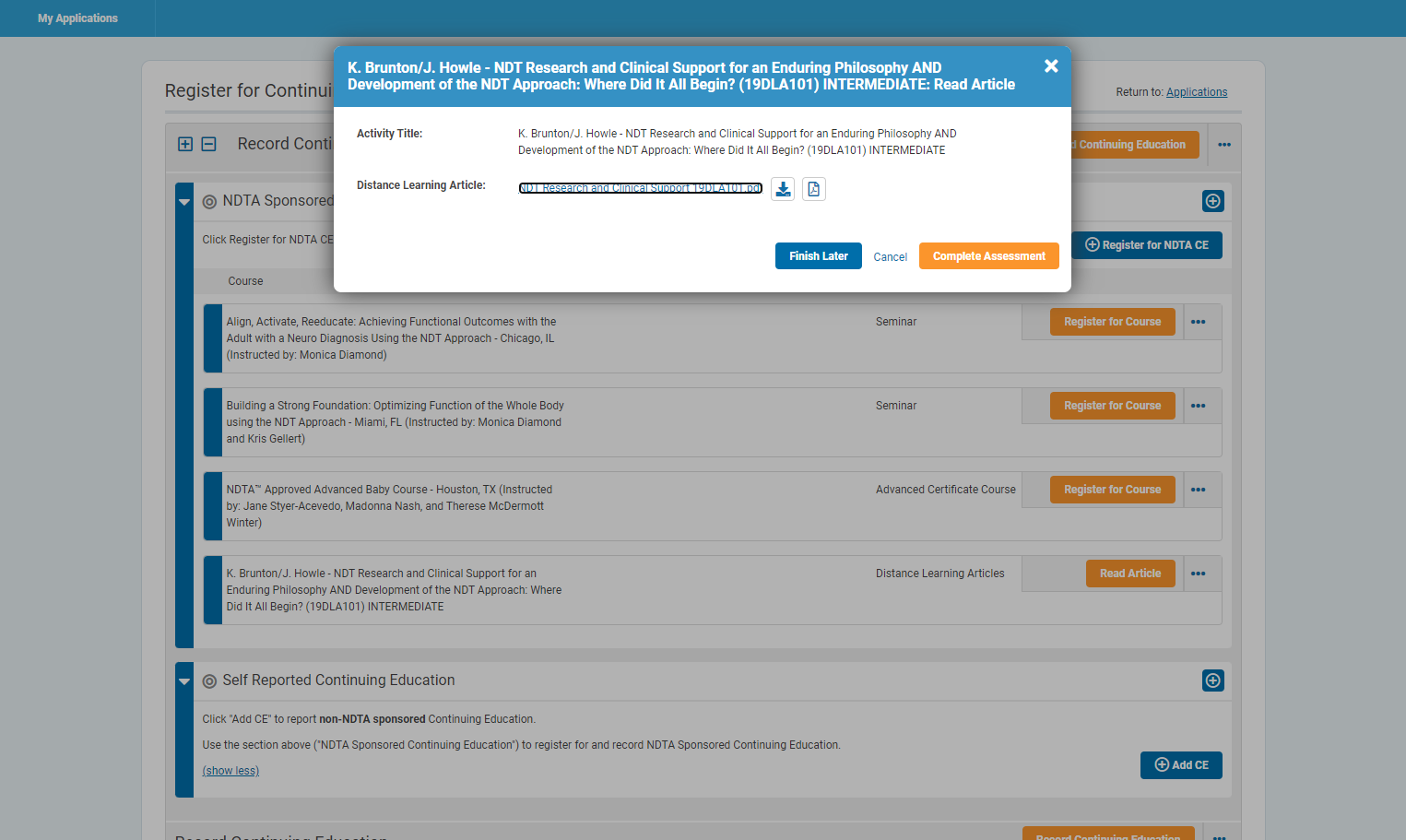The image size is (1406, 840).
Task: Download the distance learning article file
Action: coord(783,189)
